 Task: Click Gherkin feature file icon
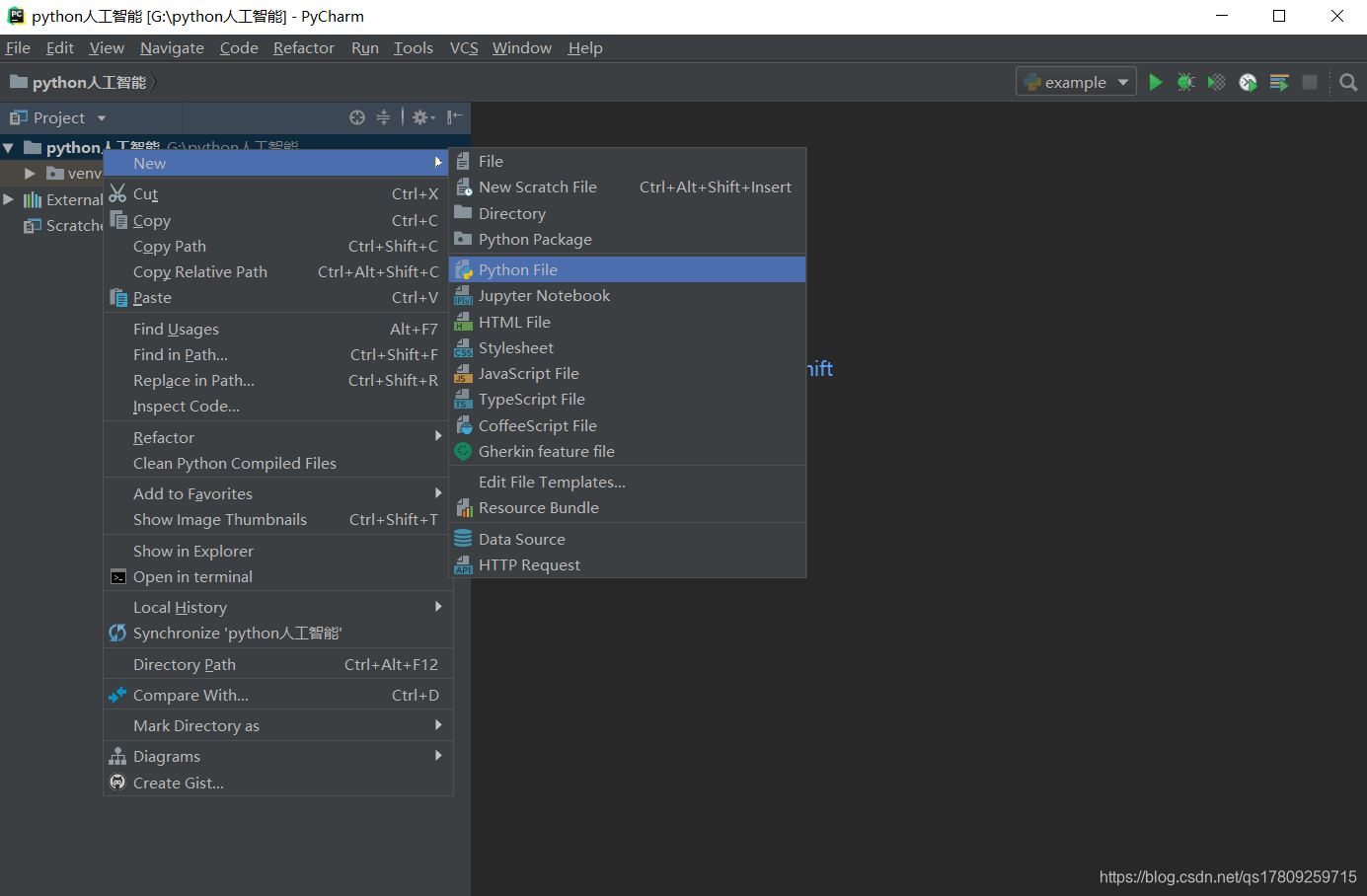click(x=463, y=451)
